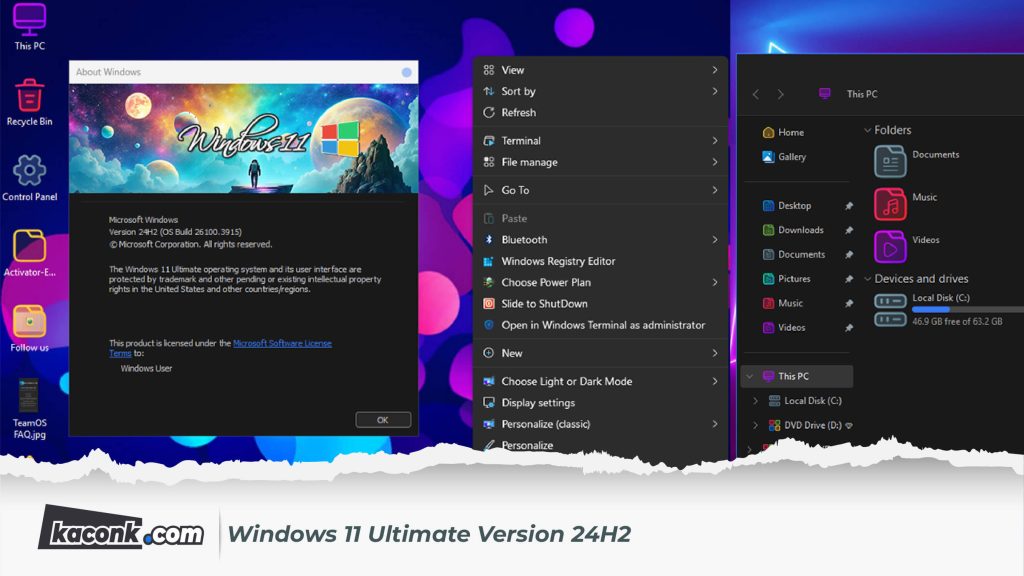Open the File manage submenu
This screenshot has width=1024, height=576.
(600, 162)
